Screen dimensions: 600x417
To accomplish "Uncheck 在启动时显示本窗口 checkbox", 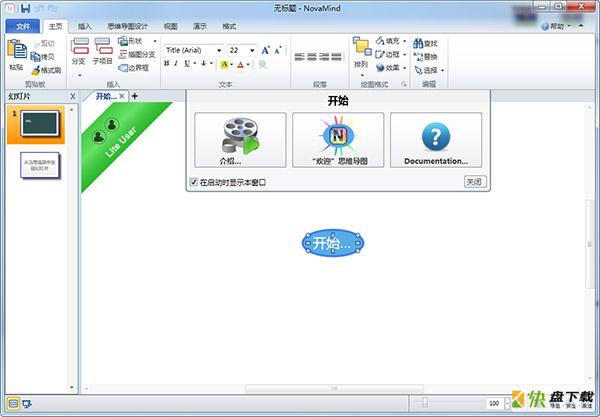I will tap(194, 182).
